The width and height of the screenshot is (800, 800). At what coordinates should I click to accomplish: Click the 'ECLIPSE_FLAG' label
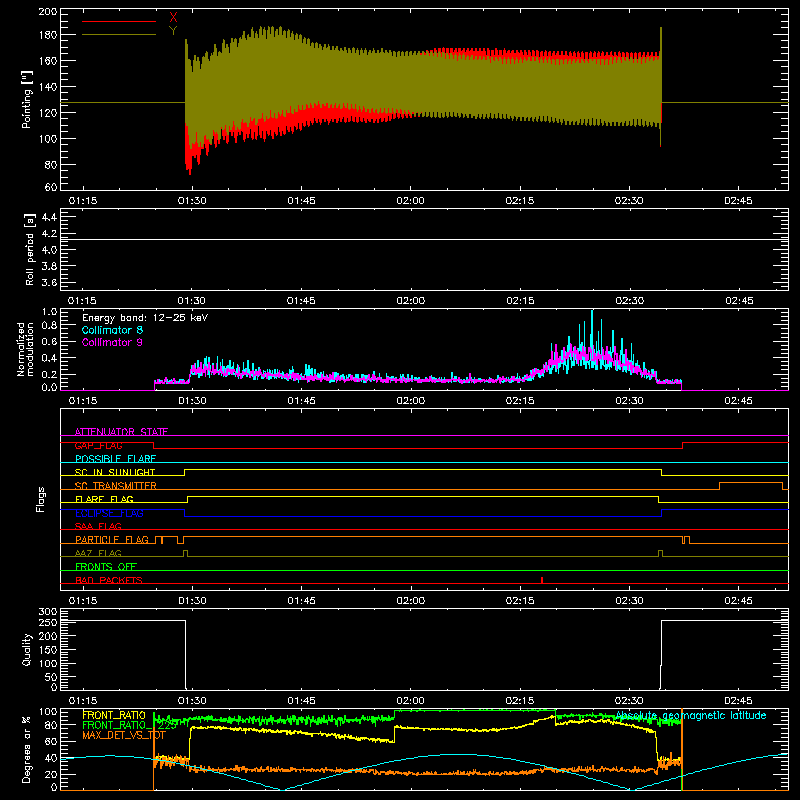(109, 513)
